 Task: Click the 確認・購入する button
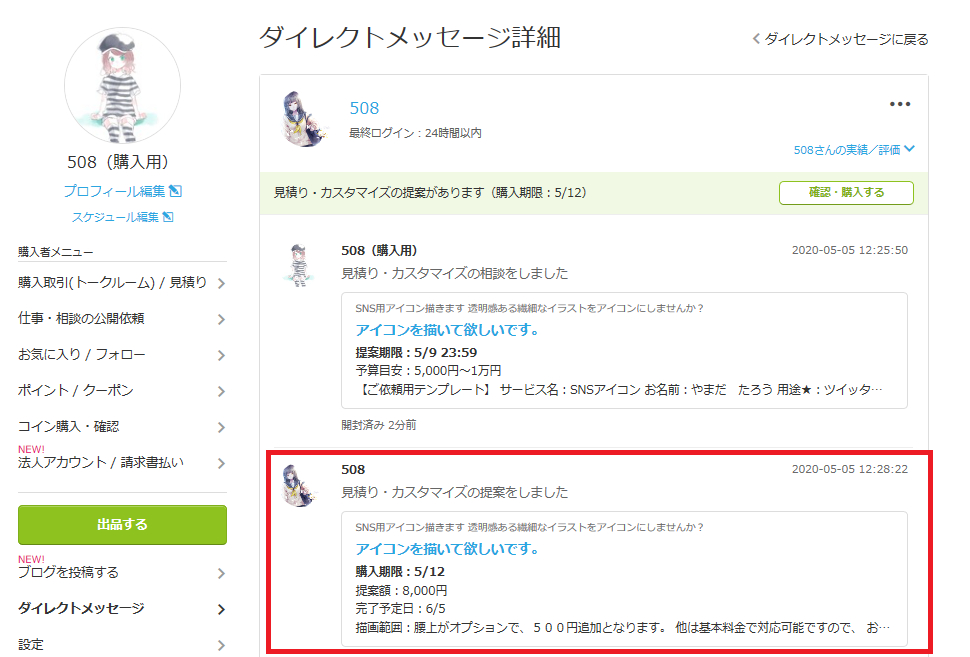[x=846, y=192]
